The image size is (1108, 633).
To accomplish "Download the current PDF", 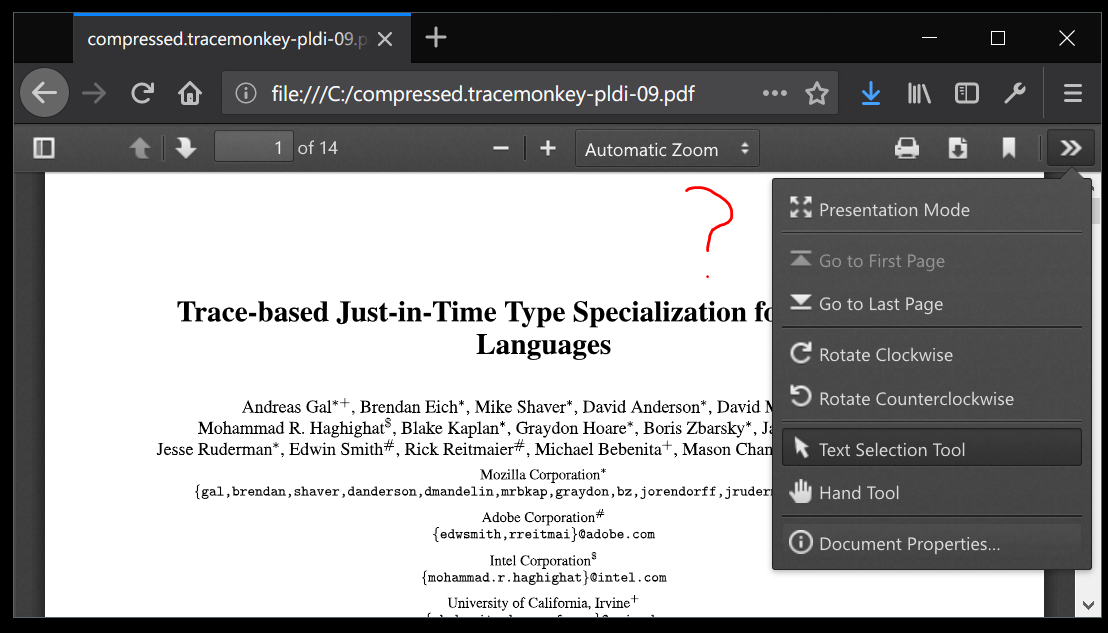I will (957, 147).
